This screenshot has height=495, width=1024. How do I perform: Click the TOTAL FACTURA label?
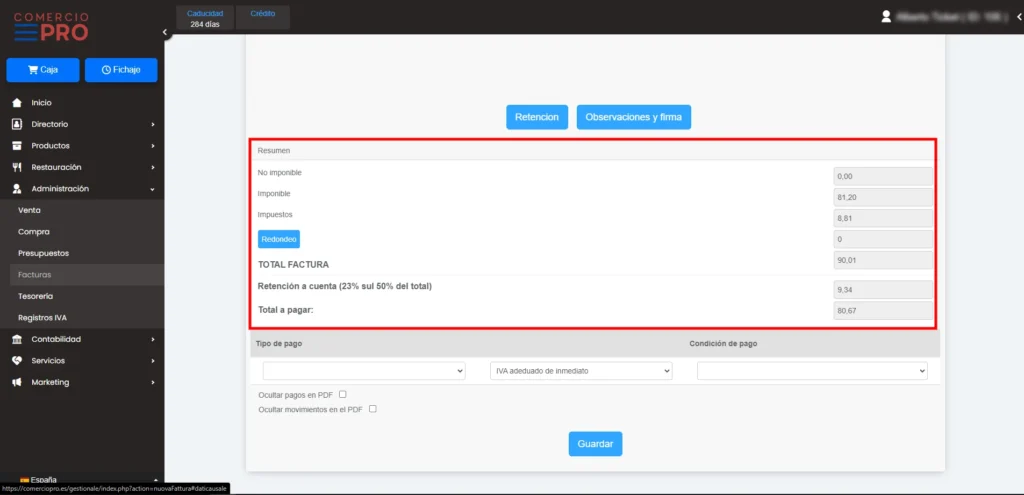(293, 264)
